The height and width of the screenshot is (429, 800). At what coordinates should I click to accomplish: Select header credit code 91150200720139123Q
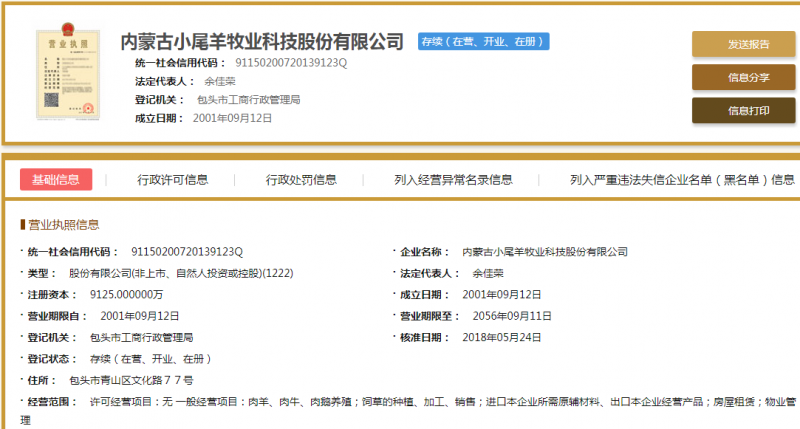coord(291,63)
